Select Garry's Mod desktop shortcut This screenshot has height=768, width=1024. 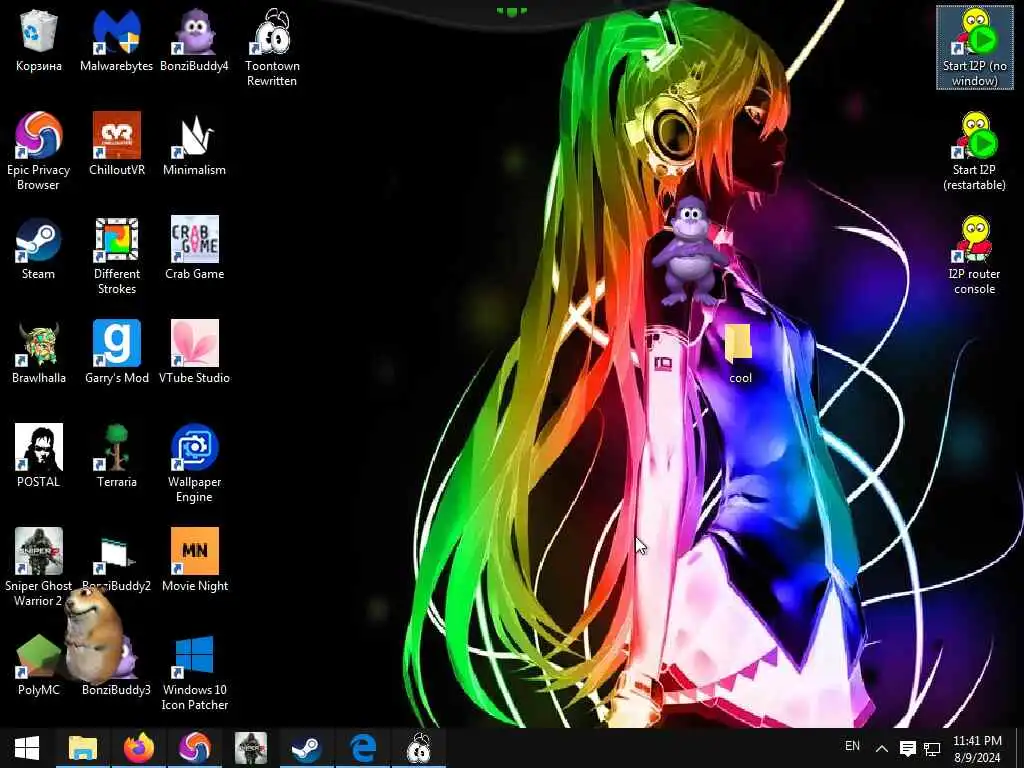[116, 352]
